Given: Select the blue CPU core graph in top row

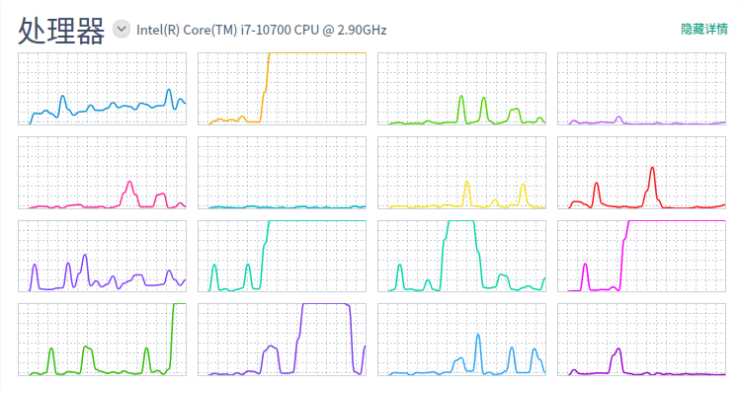Looking at the screenshot, I should [102, 89].
